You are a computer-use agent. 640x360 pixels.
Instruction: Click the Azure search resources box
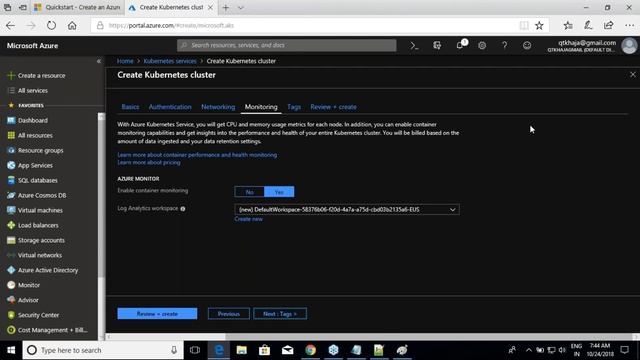click(x=287, y=45)
